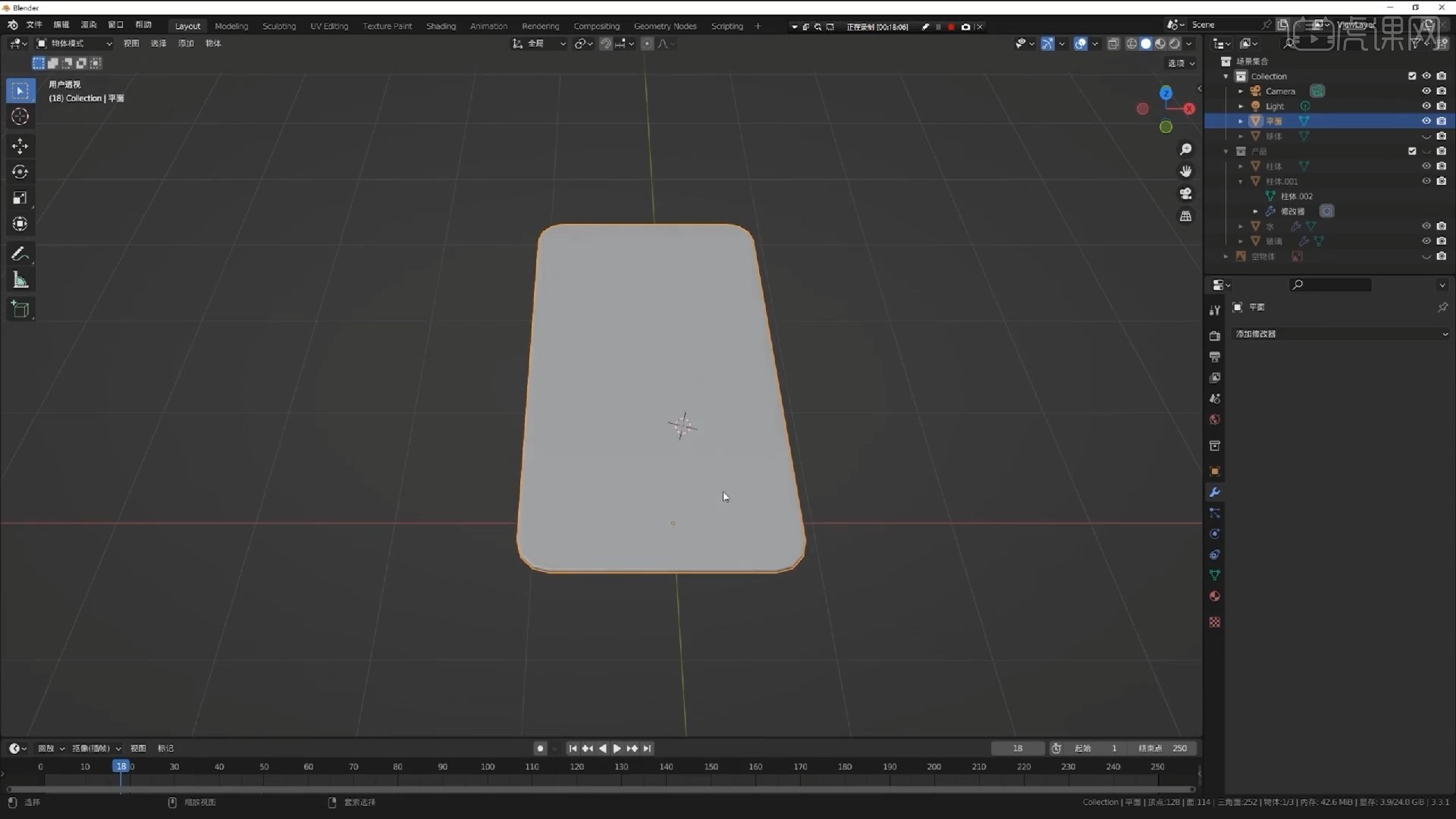Open the Tool properties tab

point(1215,310)
